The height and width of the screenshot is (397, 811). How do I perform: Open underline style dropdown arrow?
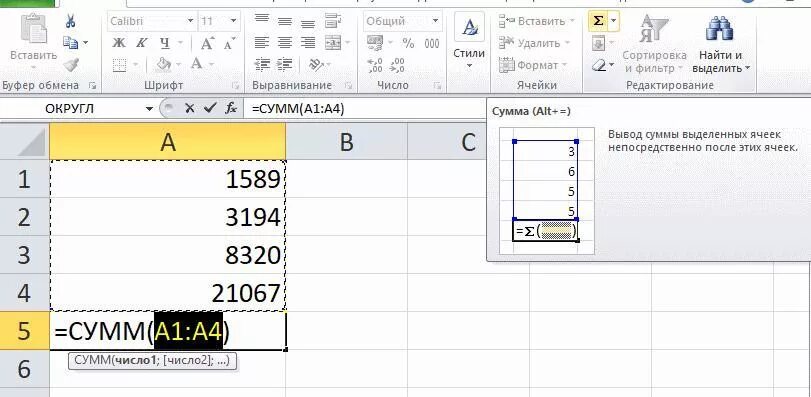click(182, 43)
